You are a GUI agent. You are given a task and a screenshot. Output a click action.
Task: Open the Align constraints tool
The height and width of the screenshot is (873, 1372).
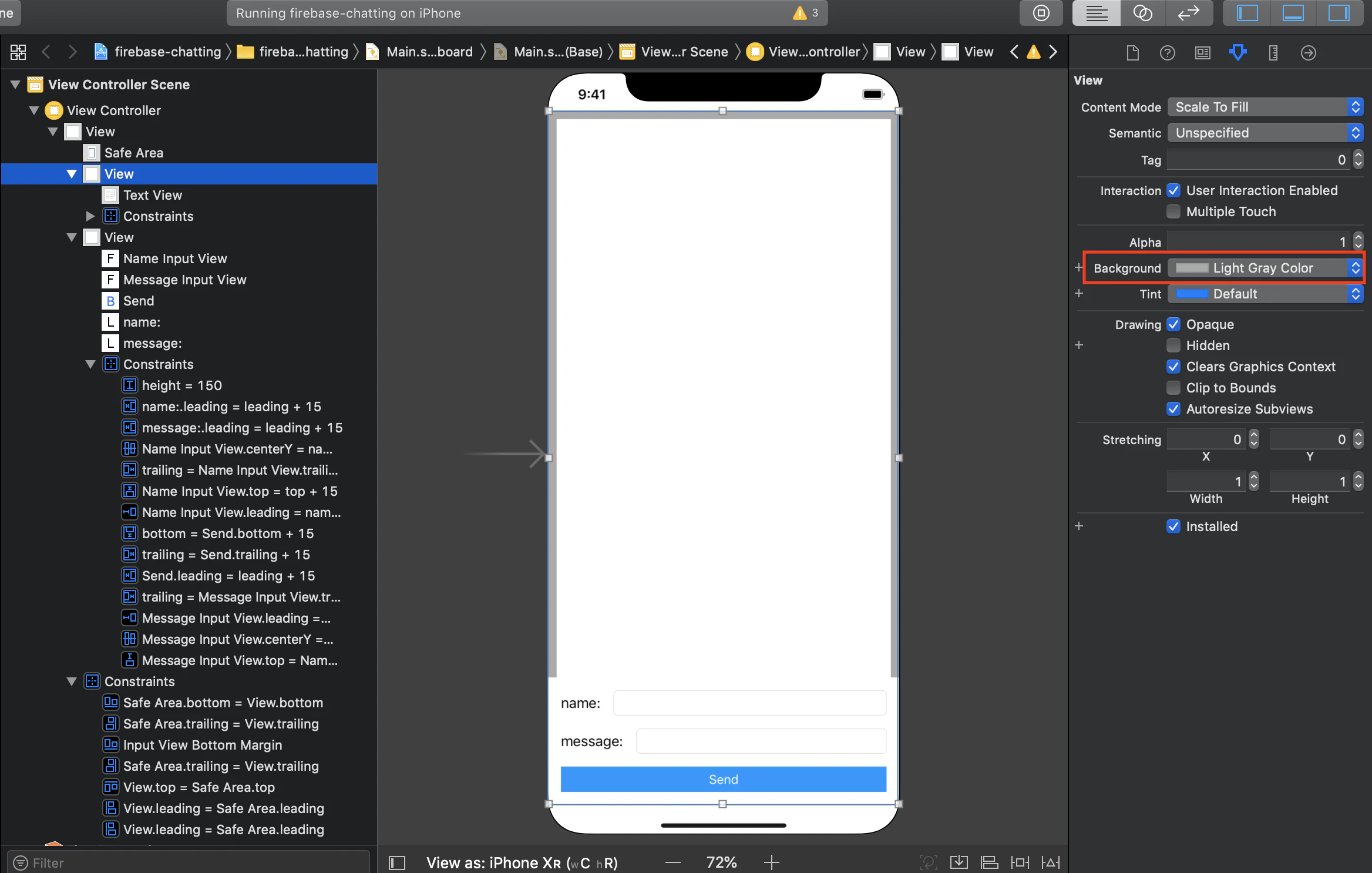(990, 862)
